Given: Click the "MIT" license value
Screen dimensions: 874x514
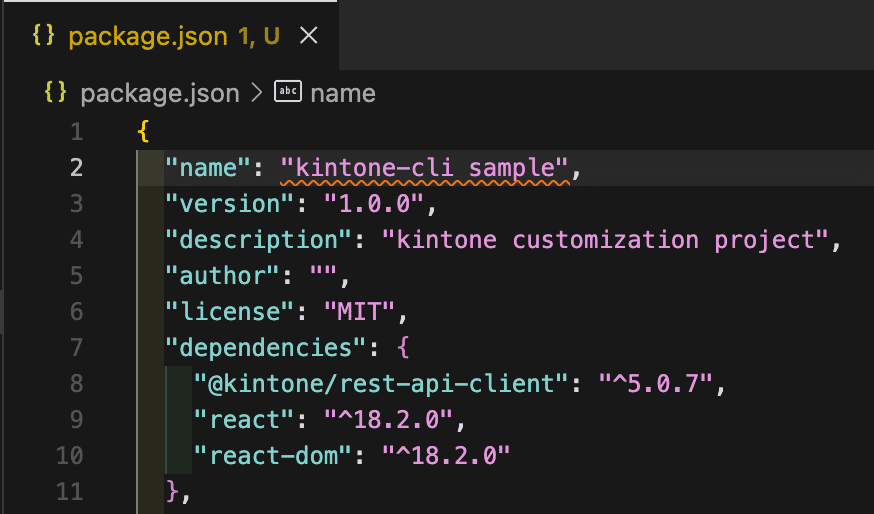Looking at the screenshot, I should tap(360, 312).
